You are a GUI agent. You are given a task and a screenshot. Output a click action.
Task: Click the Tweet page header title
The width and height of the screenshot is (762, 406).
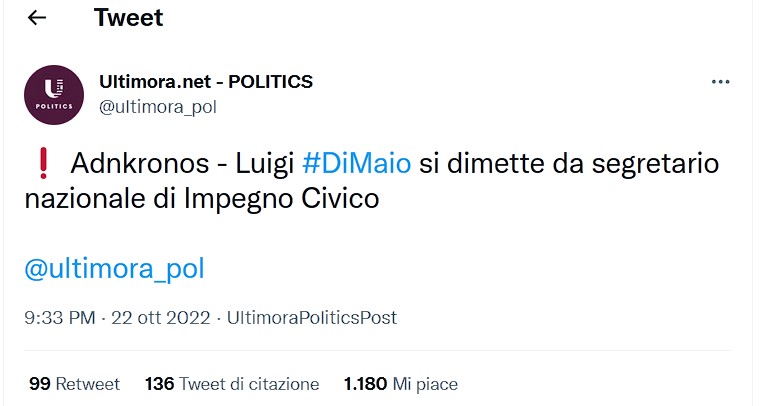click(x=128, y=18)
